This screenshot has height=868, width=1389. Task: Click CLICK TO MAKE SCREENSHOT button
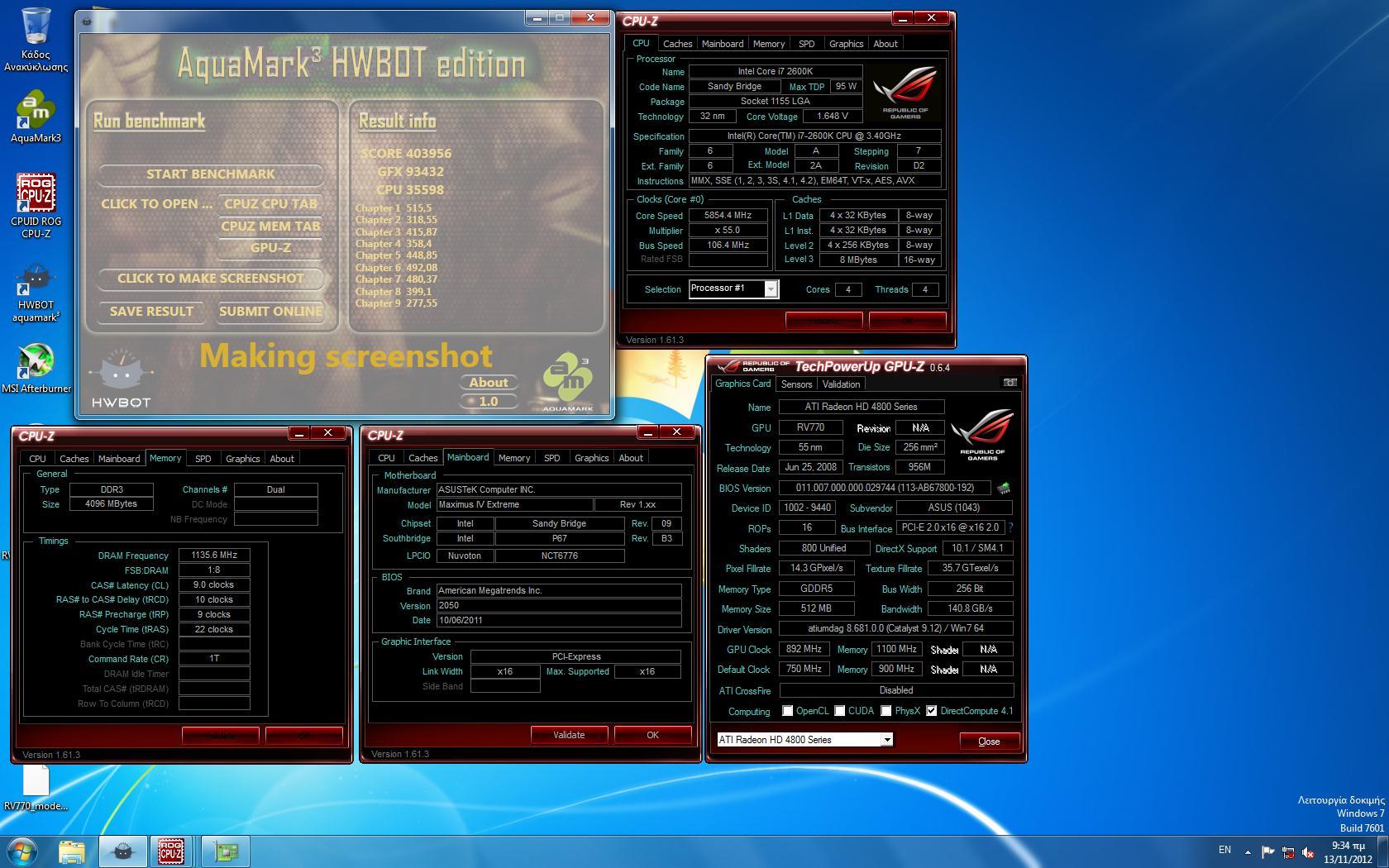click(x=211, y=279)
